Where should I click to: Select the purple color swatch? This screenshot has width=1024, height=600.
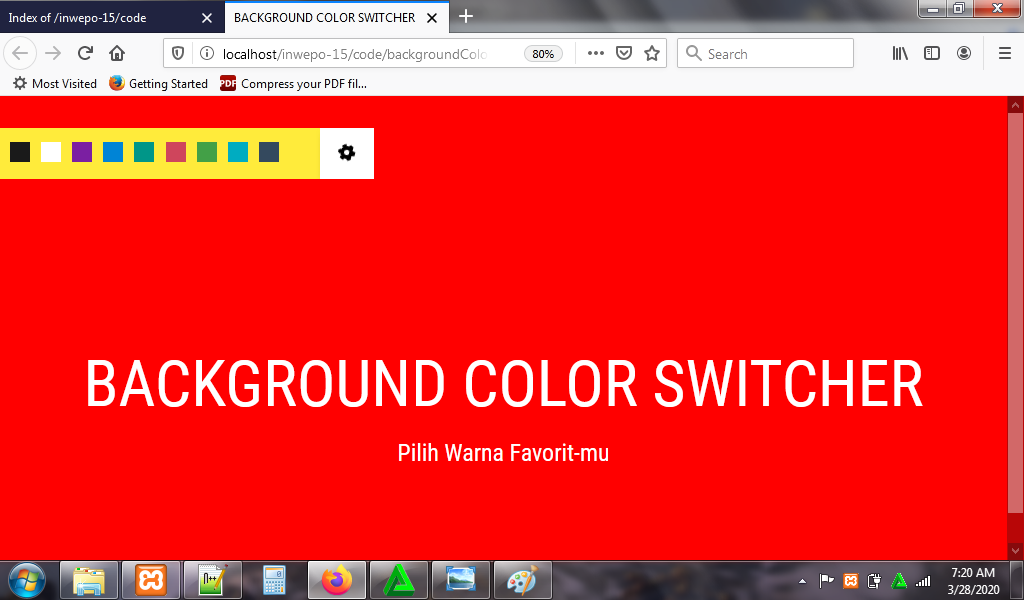(x=82, y=152)
